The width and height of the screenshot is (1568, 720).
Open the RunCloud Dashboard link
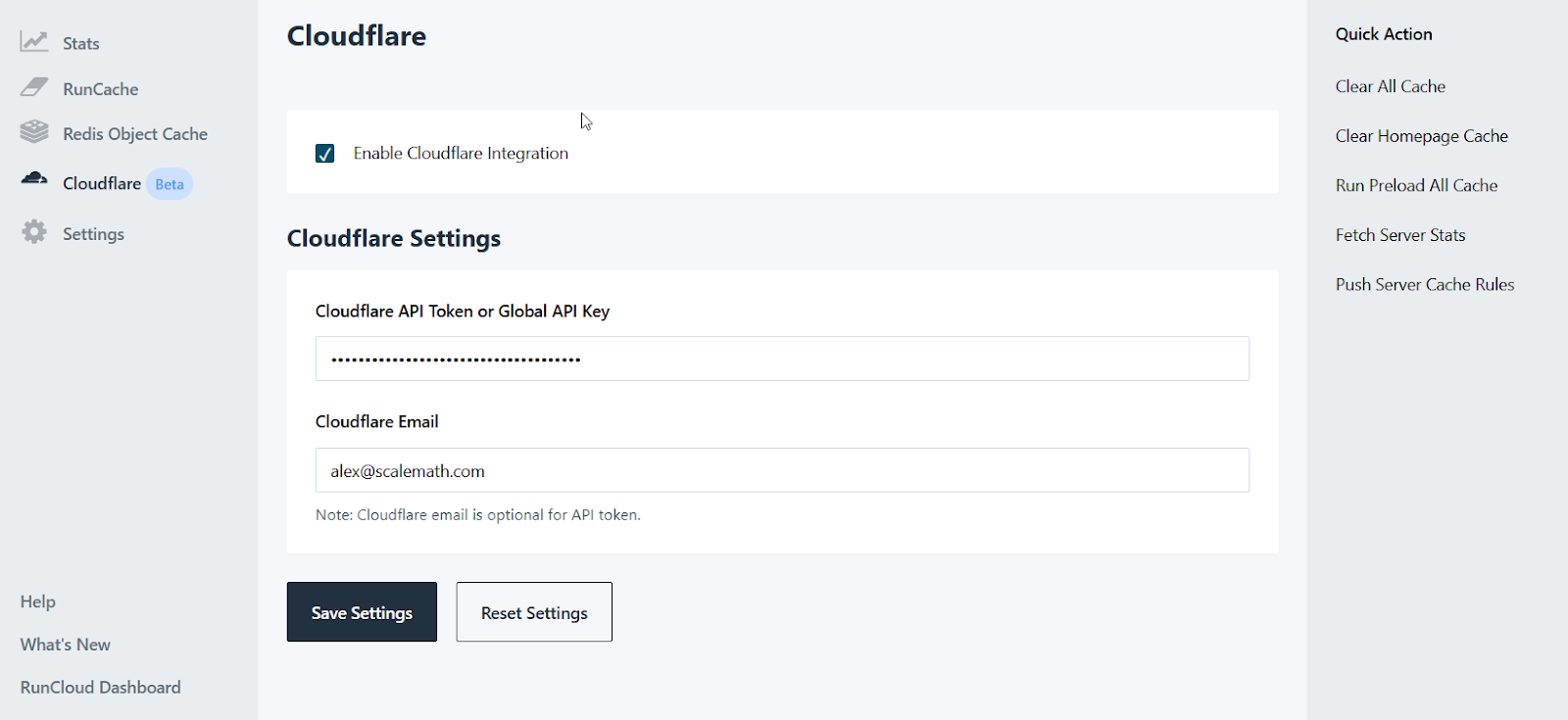(100, 688)
